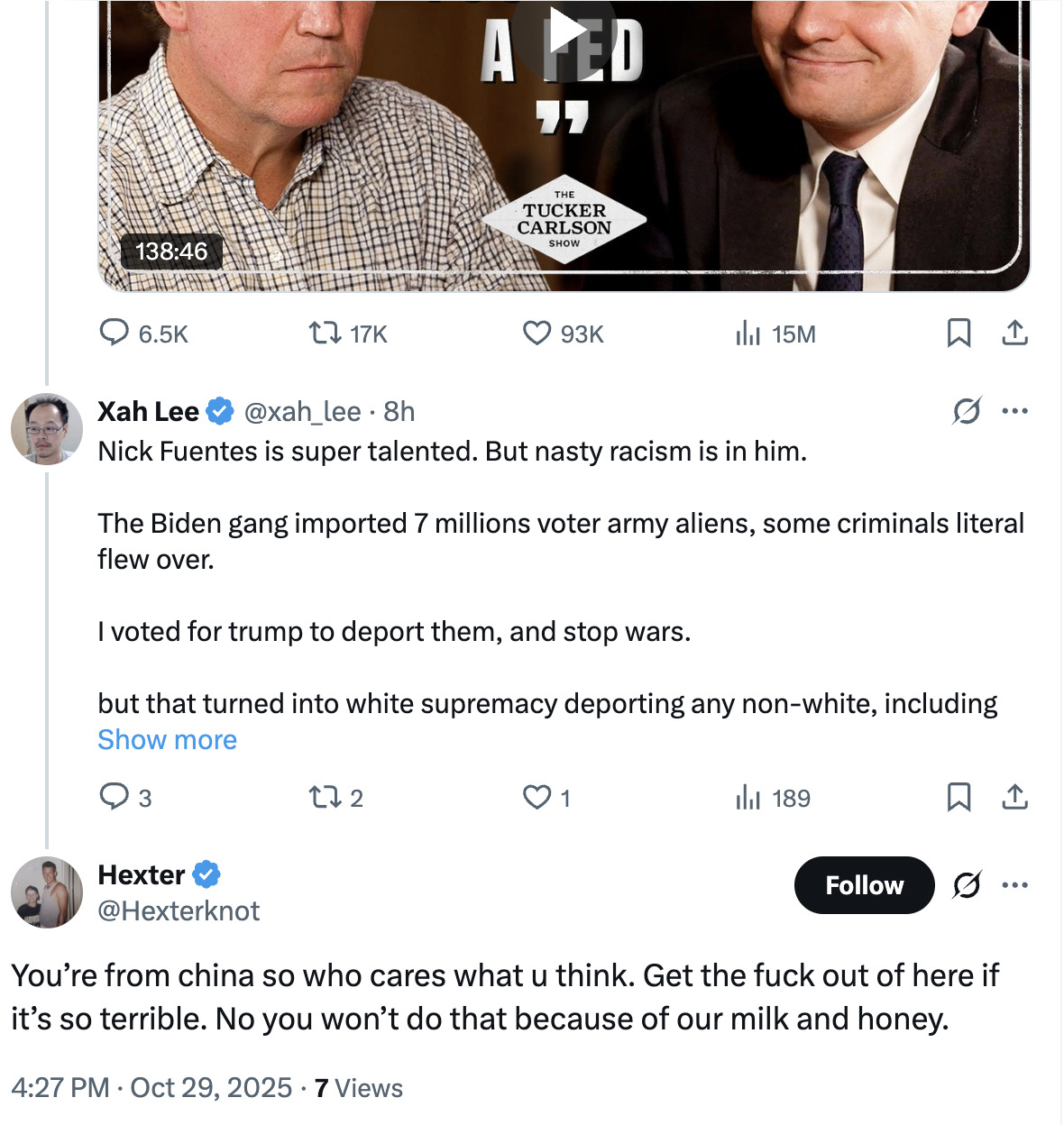Follow the Hexter account
Viewport: 1064px width, 1125px height.
[x=863, y=885]
